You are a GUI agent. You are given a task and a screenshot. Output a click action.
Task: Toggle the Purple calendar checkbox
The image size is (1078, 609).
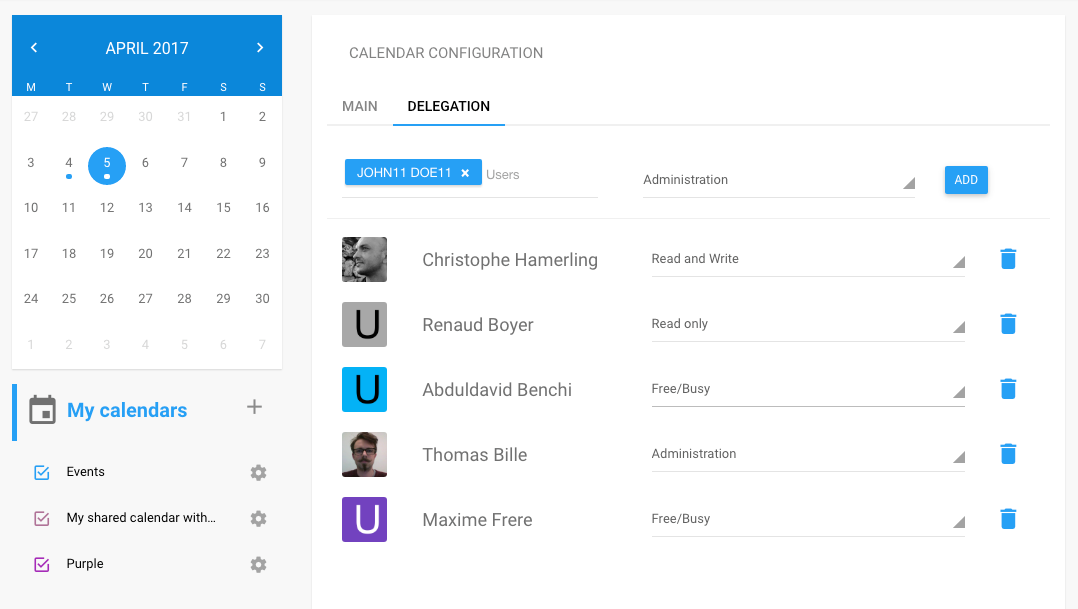coord(42,564)
